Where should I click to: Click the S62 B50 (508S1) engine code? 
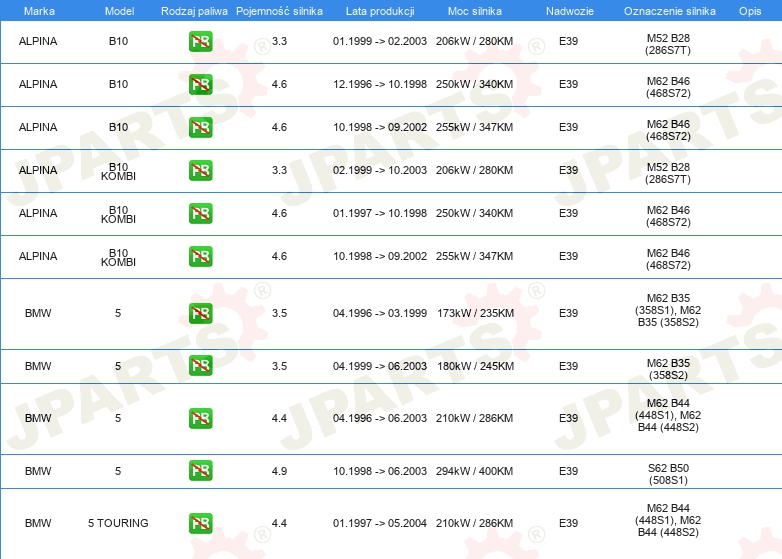(668, 474)
